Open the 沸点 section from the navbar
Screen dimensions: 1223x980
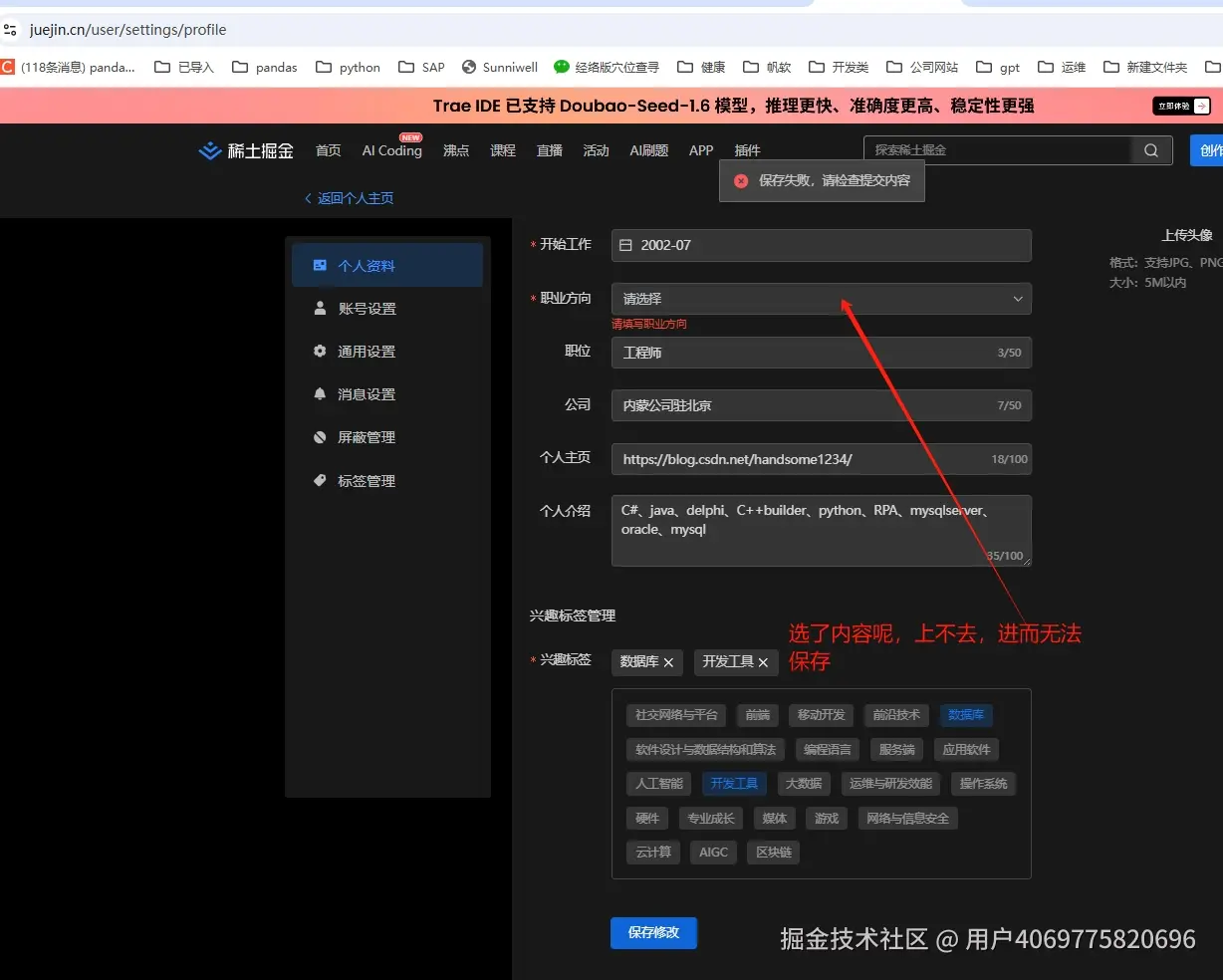click(456, 149)
